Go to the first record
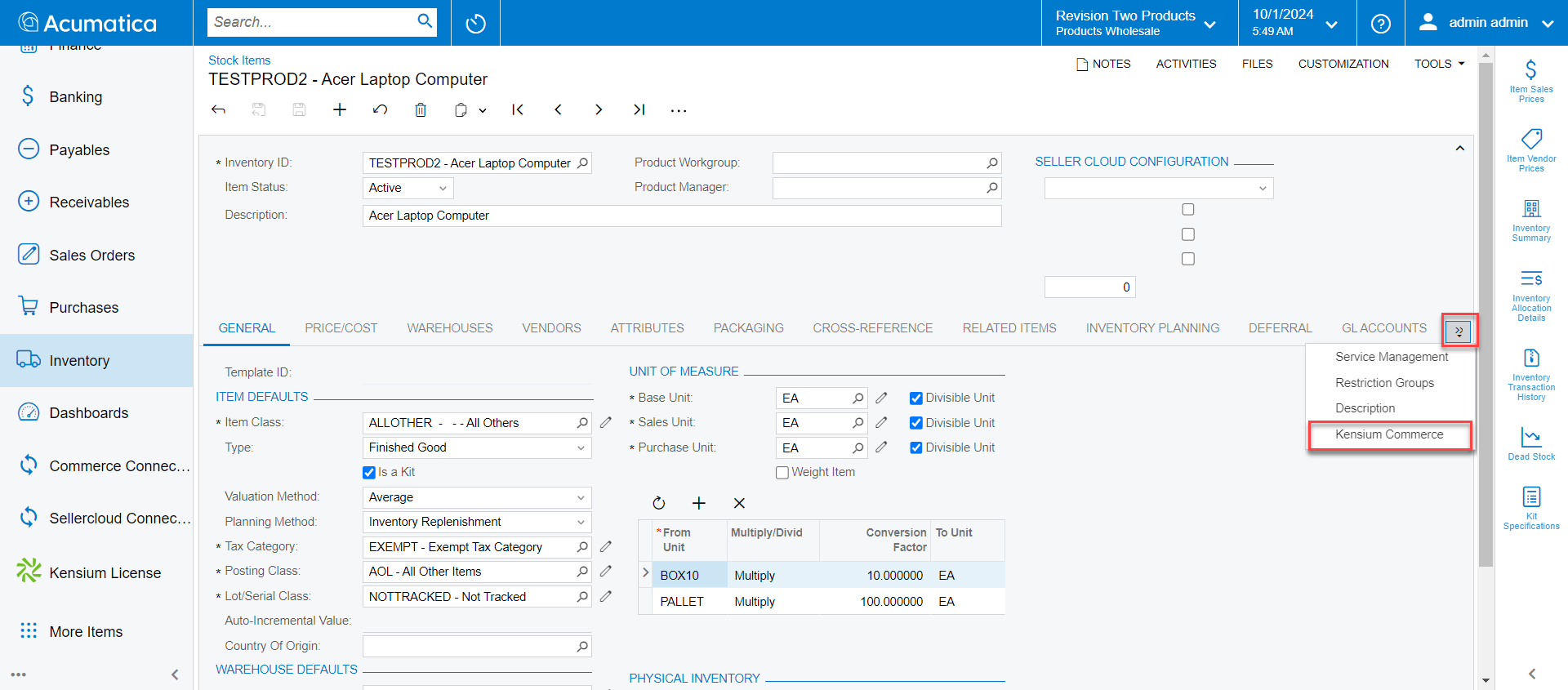1568x690 pixels. tap(518, 109)
